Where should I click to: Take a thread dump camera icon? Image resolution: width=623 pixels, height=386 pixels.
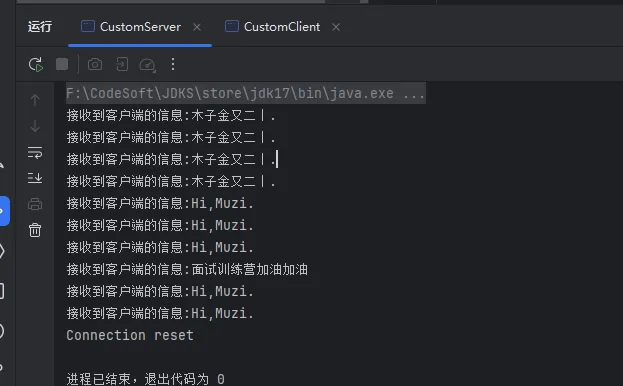point(95,64)
